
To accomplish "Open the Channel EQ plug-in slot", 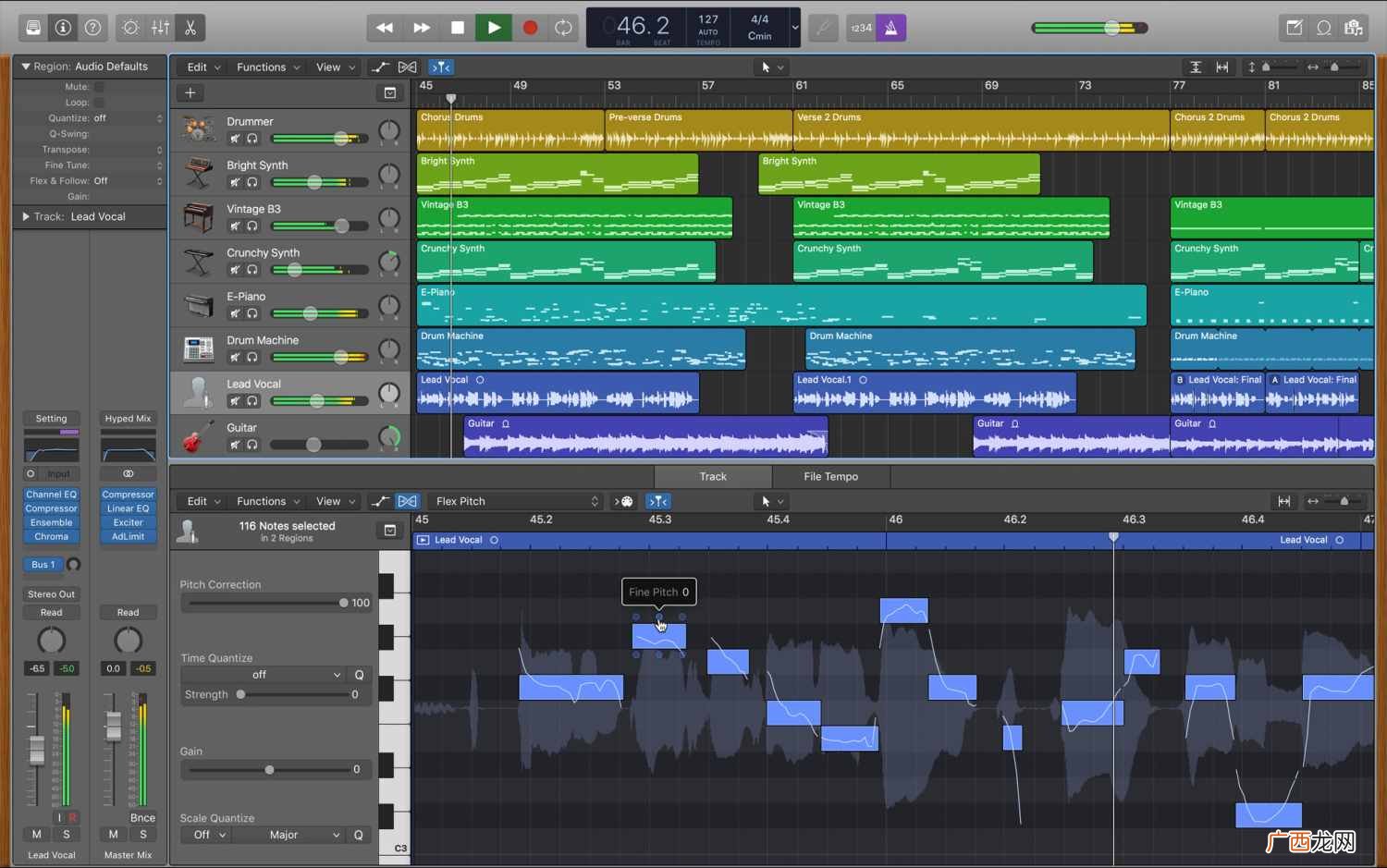I will point(52,495).
